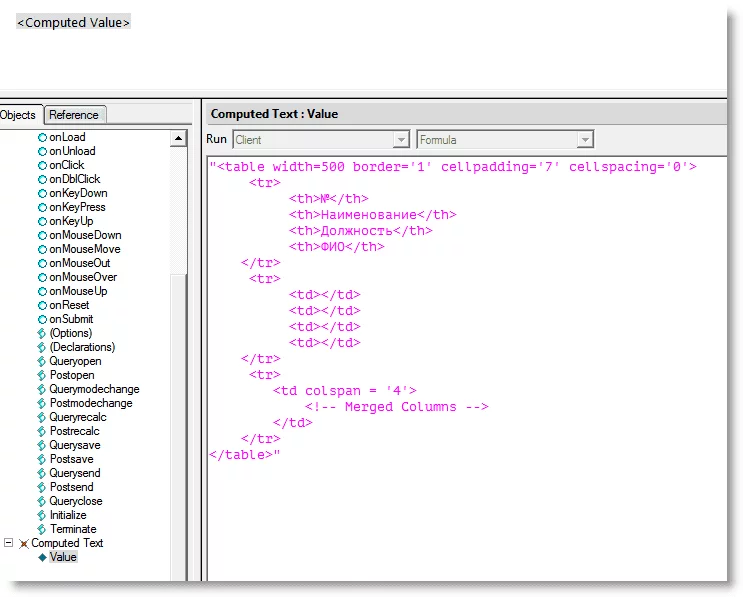Open the Run Client dropdown
743x597 pixels.
[x=401, y=140]
